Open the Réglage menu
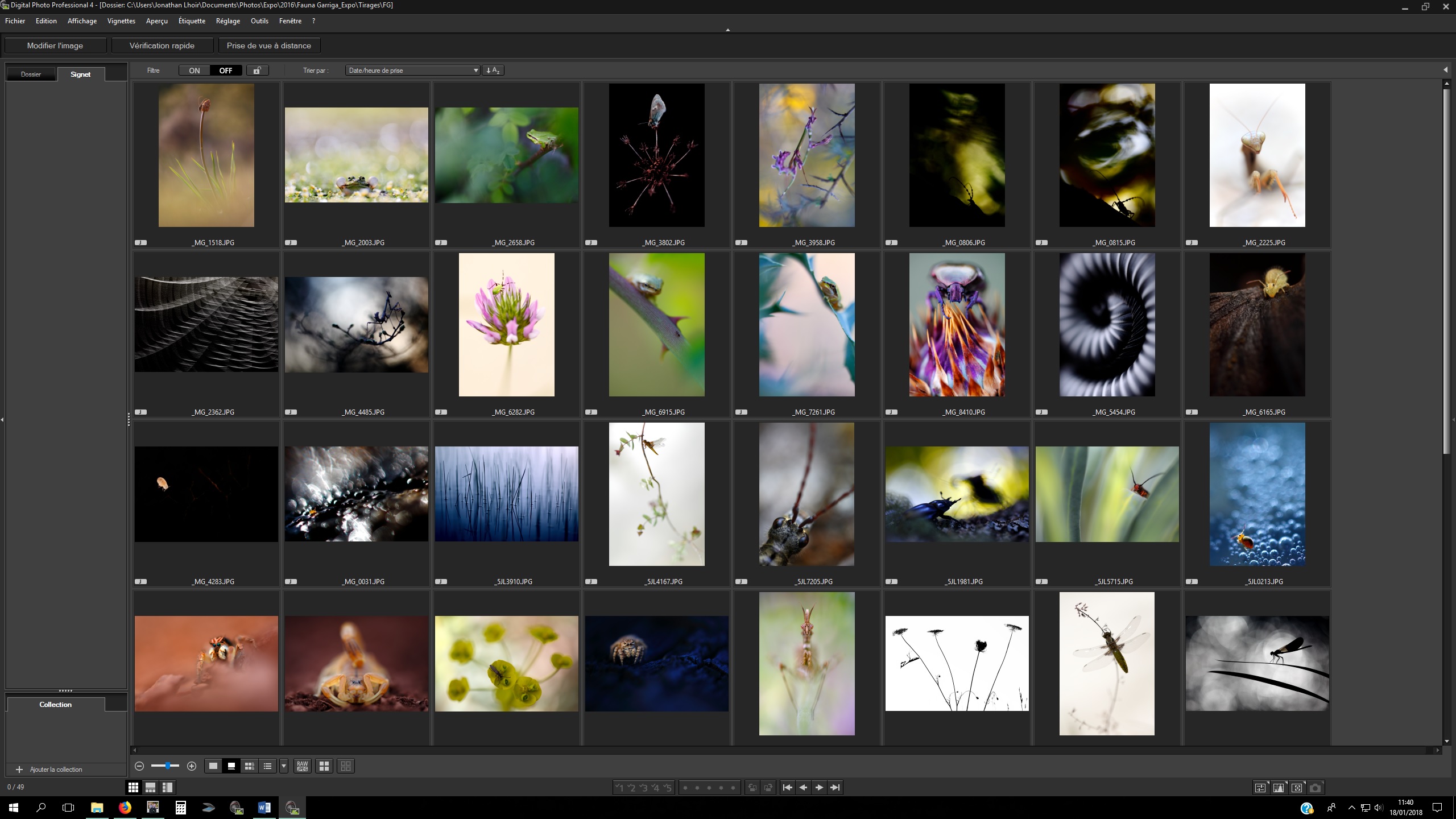 pos(228,21)
